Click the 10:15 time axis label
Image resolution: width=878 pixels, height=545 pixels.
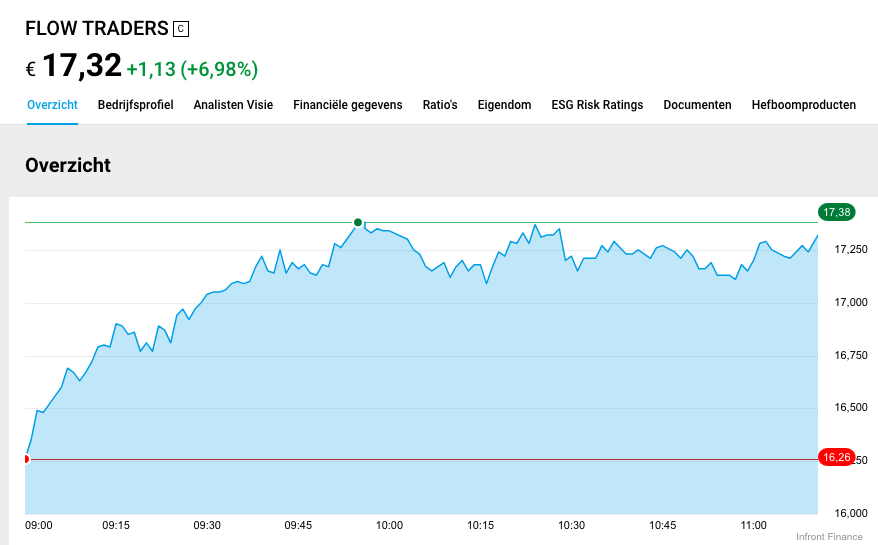[480, 525]
